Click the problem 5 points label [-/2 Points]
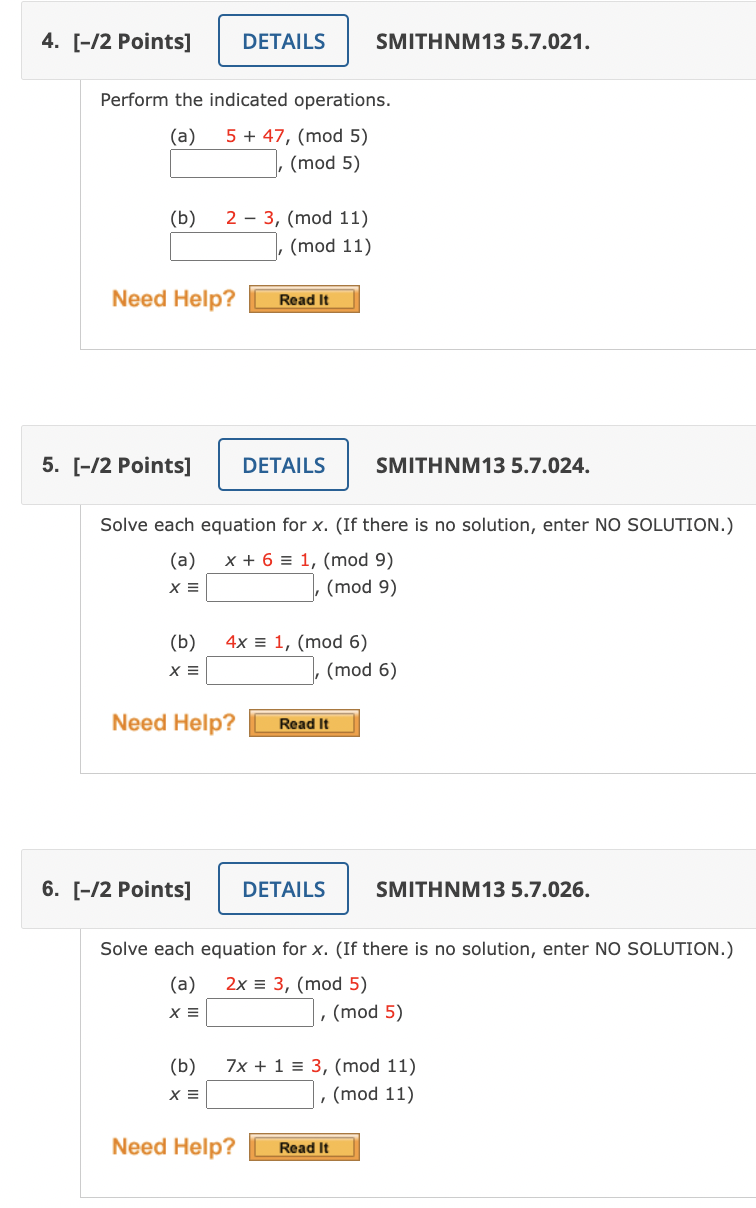 coord(129,464)
